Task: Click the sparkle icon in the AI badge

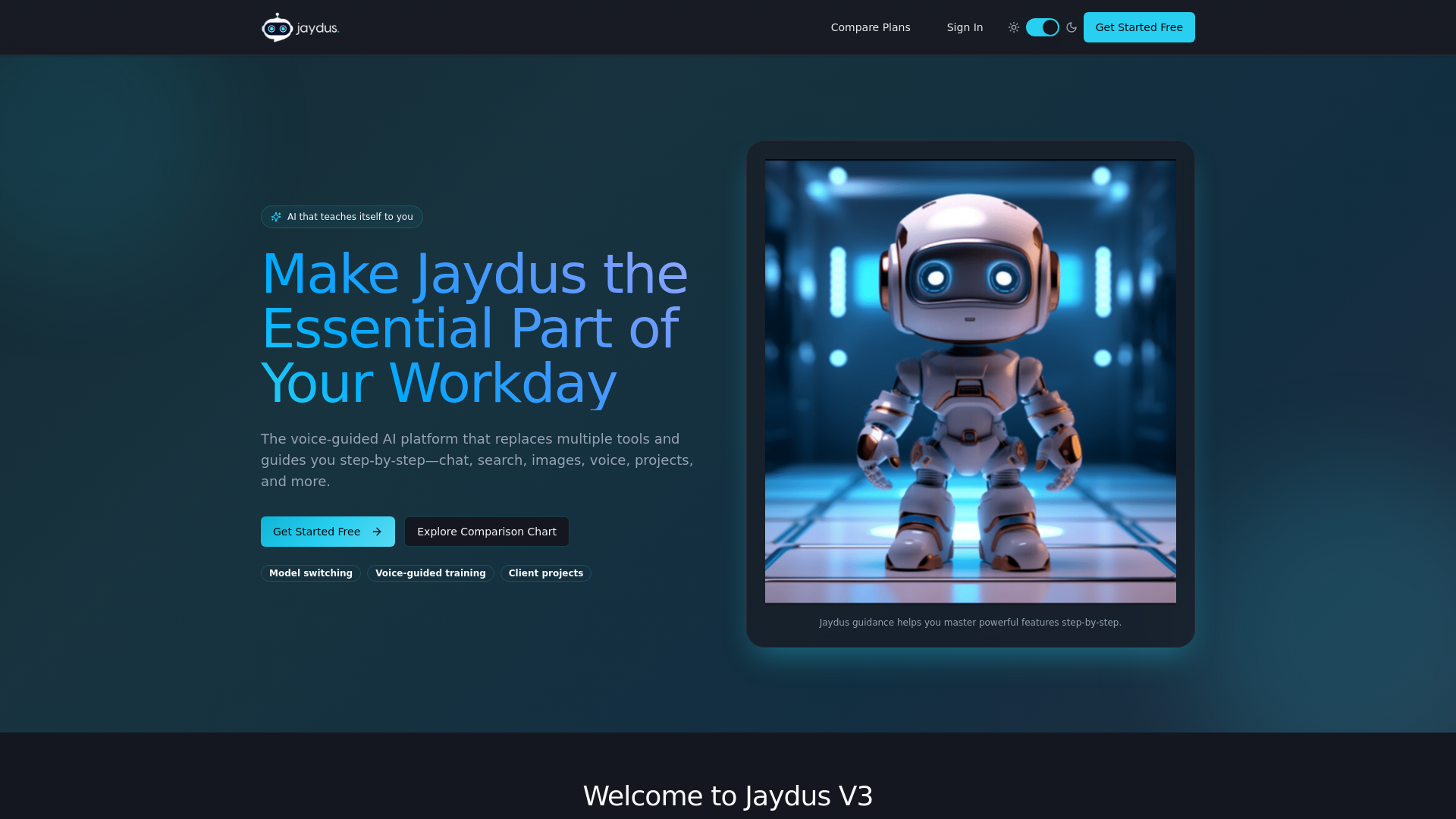Action: [276, 217]
